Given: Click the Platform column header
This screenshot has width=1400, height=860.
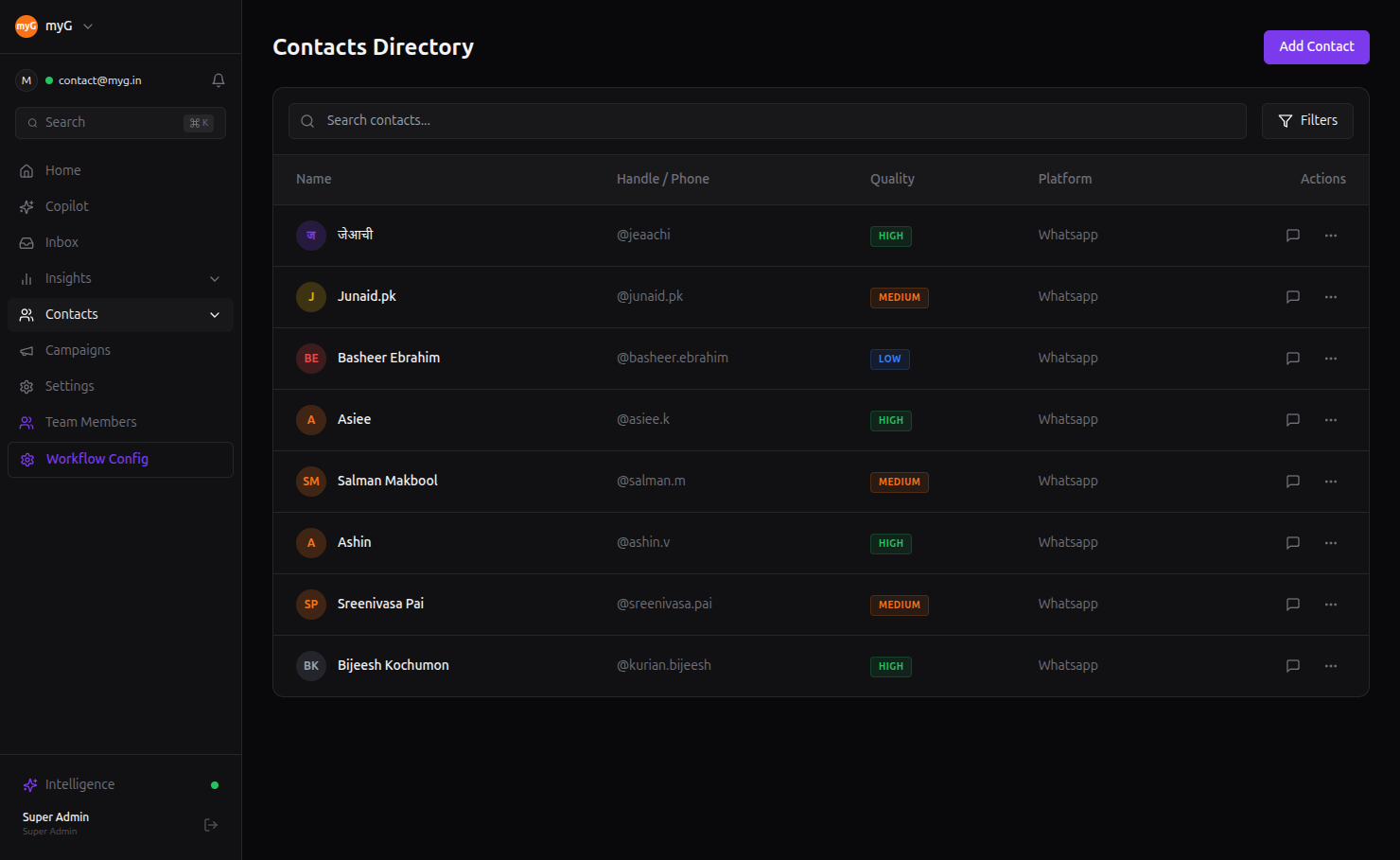Looking at the screenshot, I should (x=1065, y=179).
